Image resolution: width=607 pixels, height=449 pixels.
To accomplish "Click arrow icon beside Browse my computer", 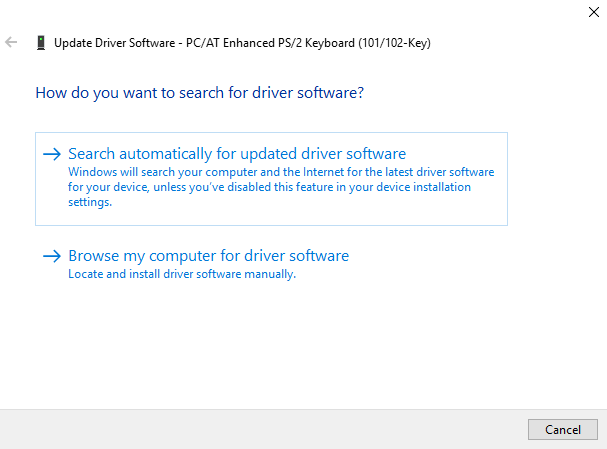I will [52, 256].
